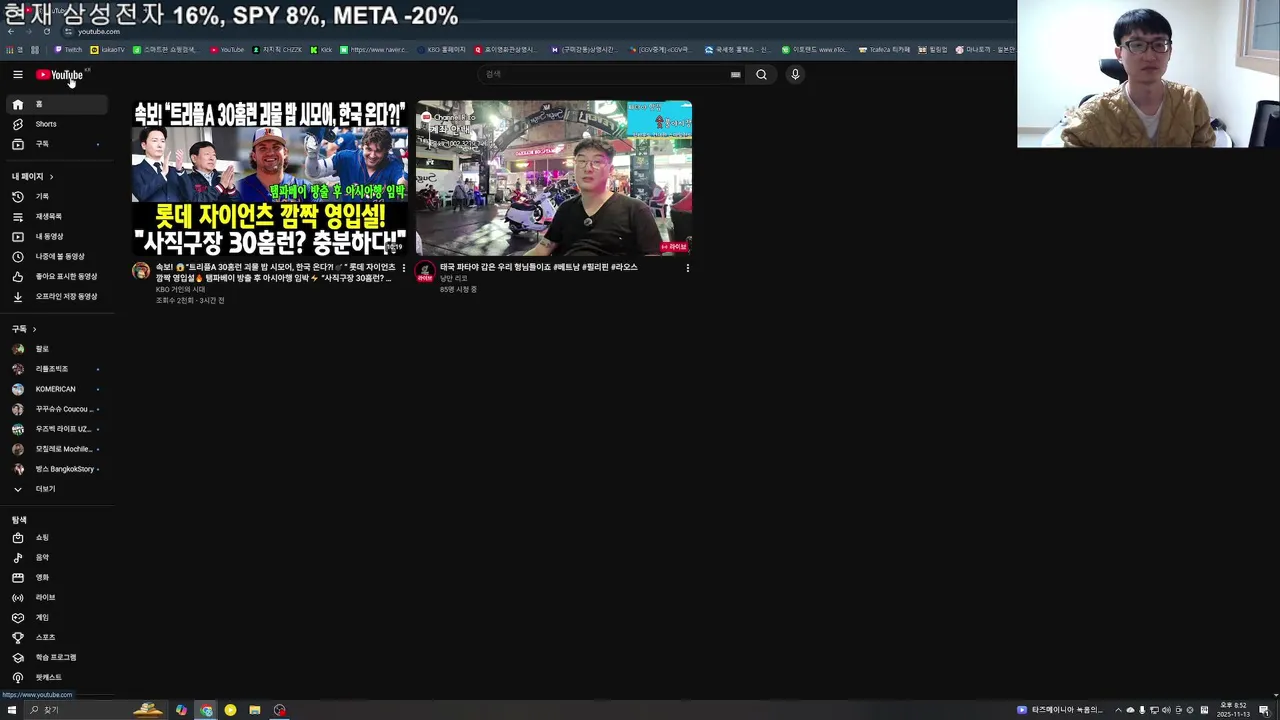Open the 리틀조빅조 channel
Viewport: 1280px width, 720px height.
57,369
